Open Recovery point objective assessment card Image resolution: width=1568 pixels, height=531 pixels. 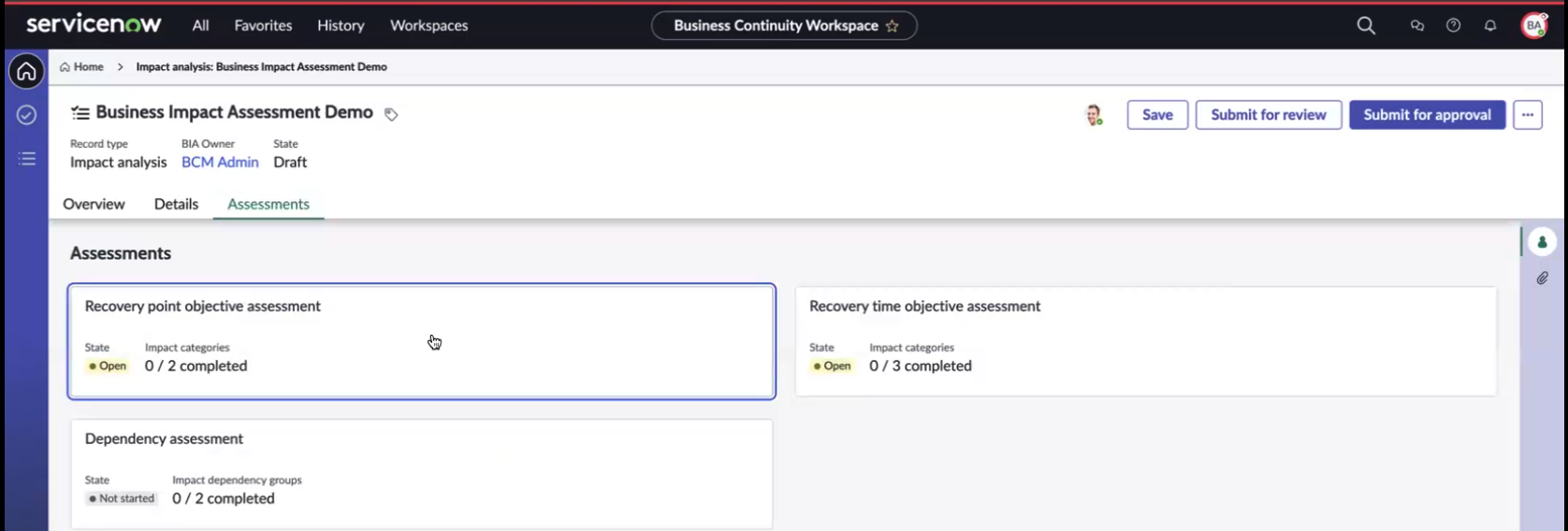tap(422, 341)
